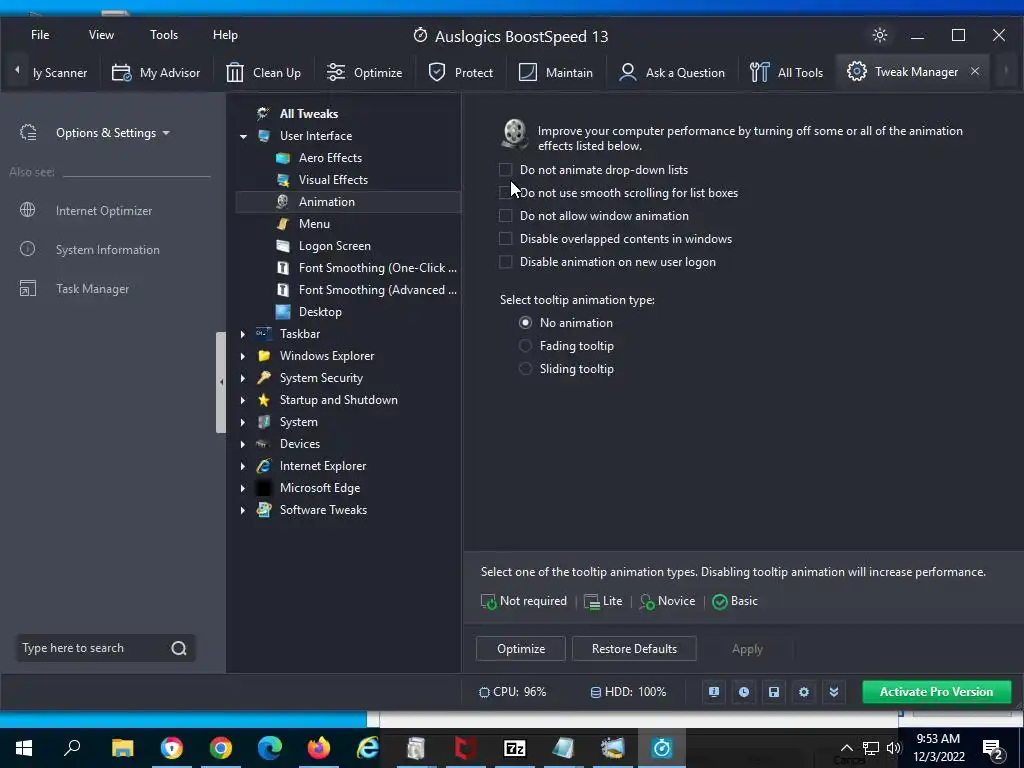The width and height of the screenshot is (1024, 768).
Task: Switch to the All Tools tab
Action: pos(786,72)
